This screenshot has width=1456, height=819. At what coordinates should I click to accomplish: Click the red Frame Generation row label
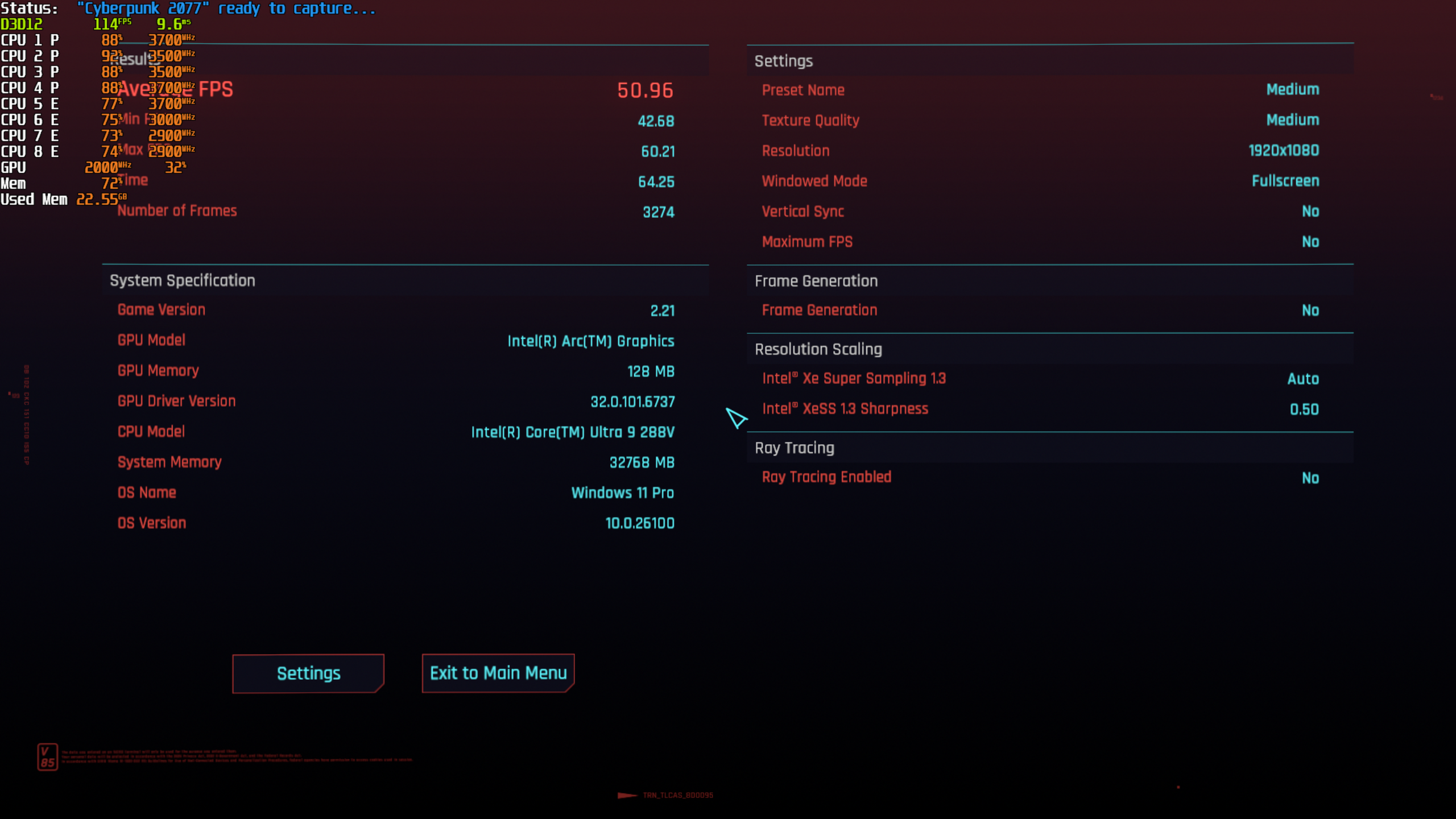click(x=820, y=310)
